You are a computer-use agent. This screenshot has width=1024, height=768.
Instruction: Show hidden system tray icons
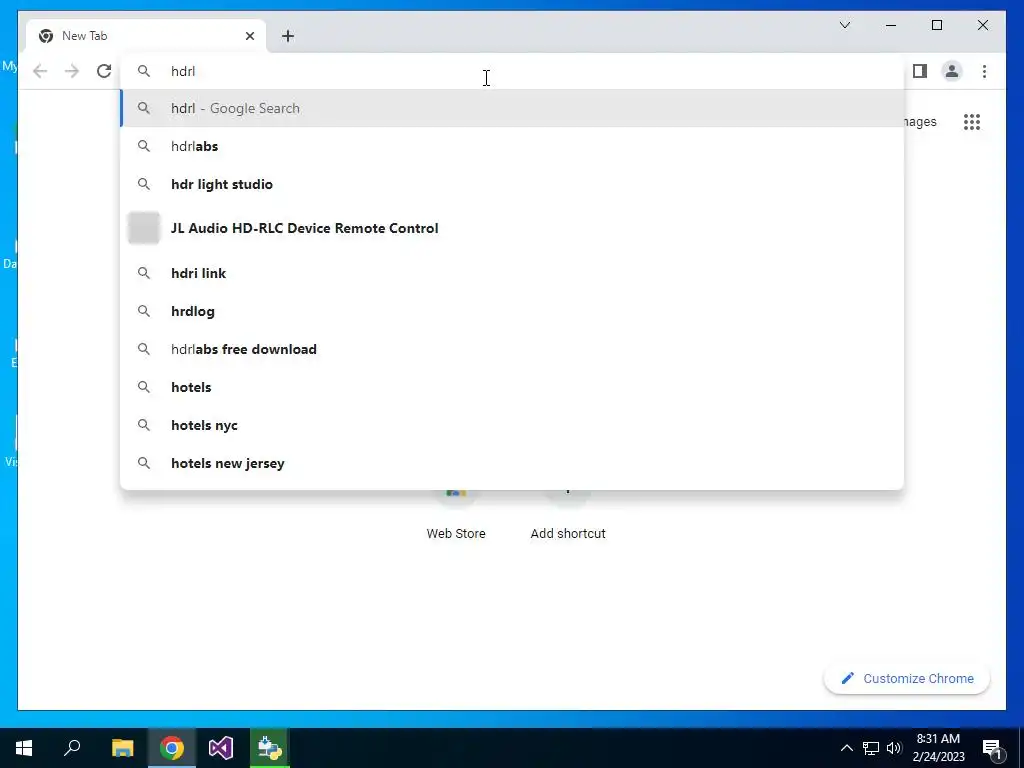pyautogui.click(x=846, y=748)
